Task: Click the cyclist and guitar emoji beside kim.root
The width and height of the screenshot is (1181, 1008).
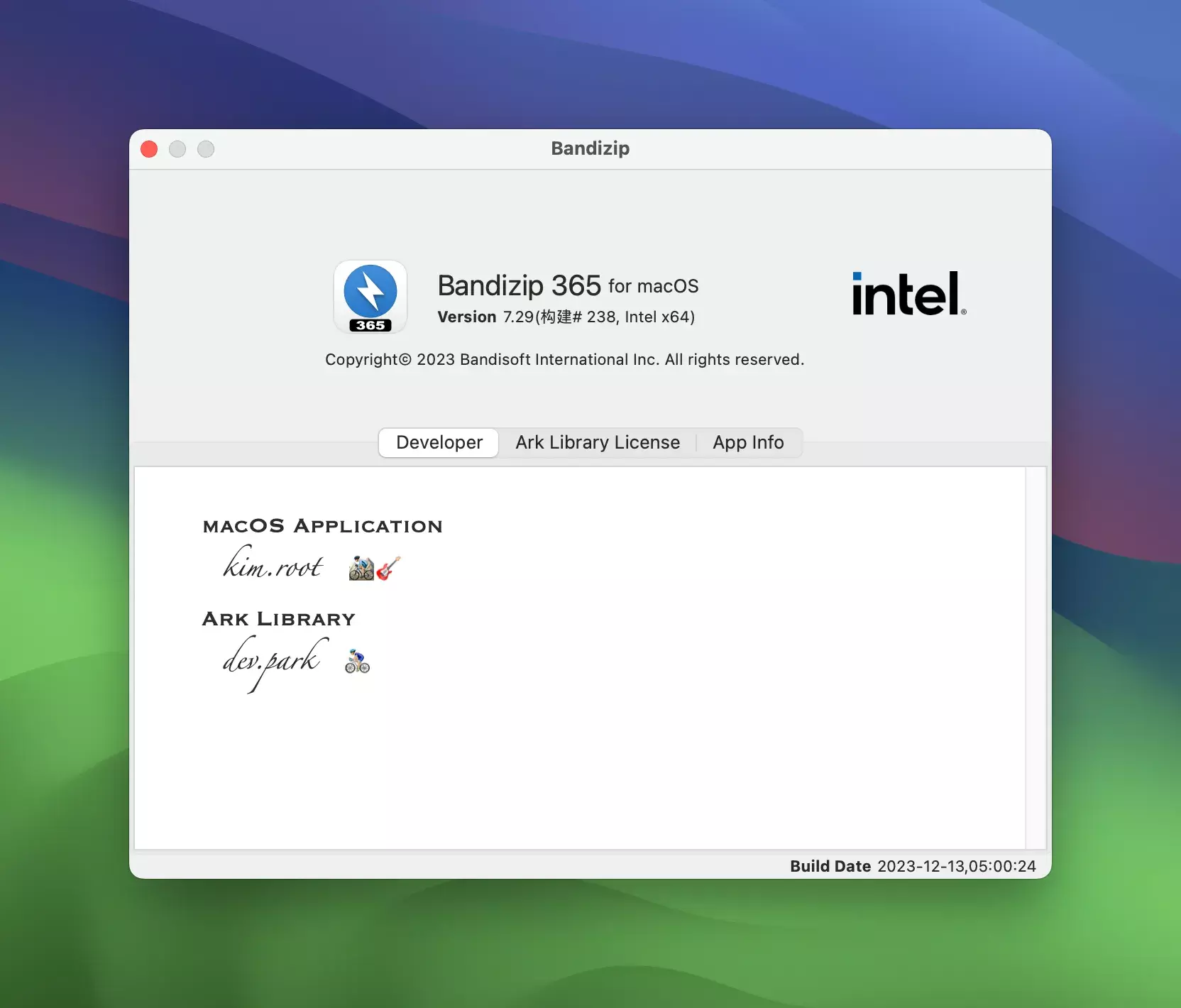Action: pyautogui.click(x=375, y=568)
